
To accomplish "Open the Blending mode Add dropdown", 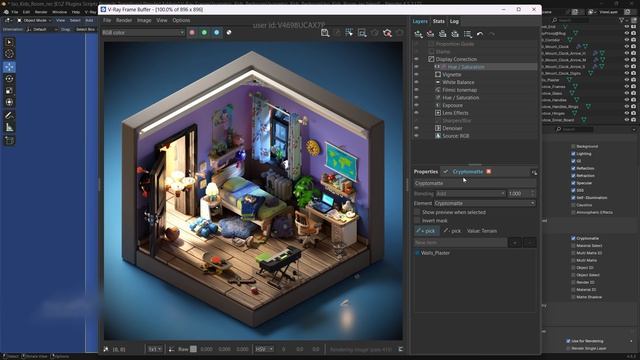I will (x=470, y=194).
